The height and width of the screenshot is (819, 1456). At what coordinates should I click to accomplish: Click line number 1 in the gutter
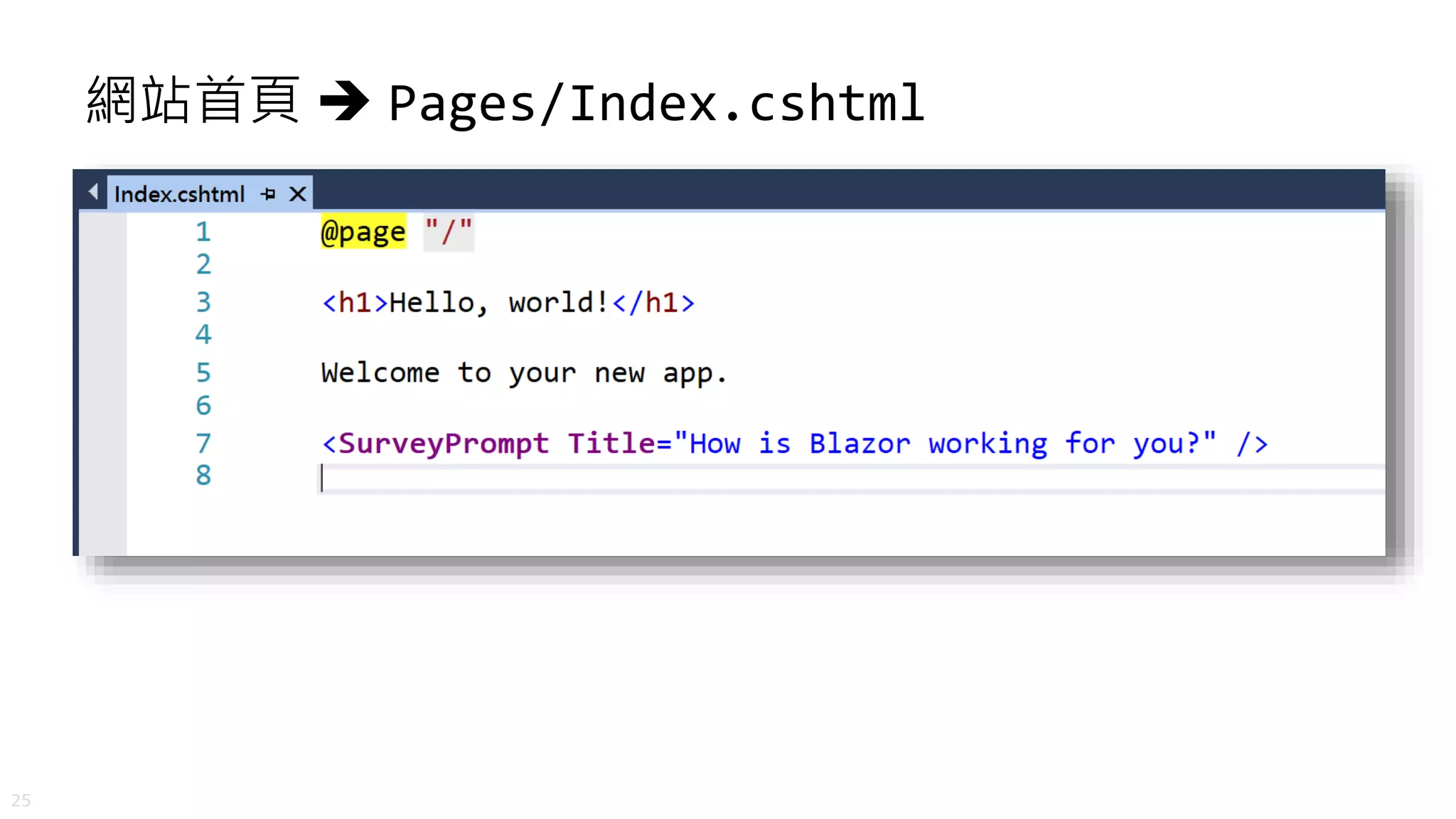coord(203,232)
